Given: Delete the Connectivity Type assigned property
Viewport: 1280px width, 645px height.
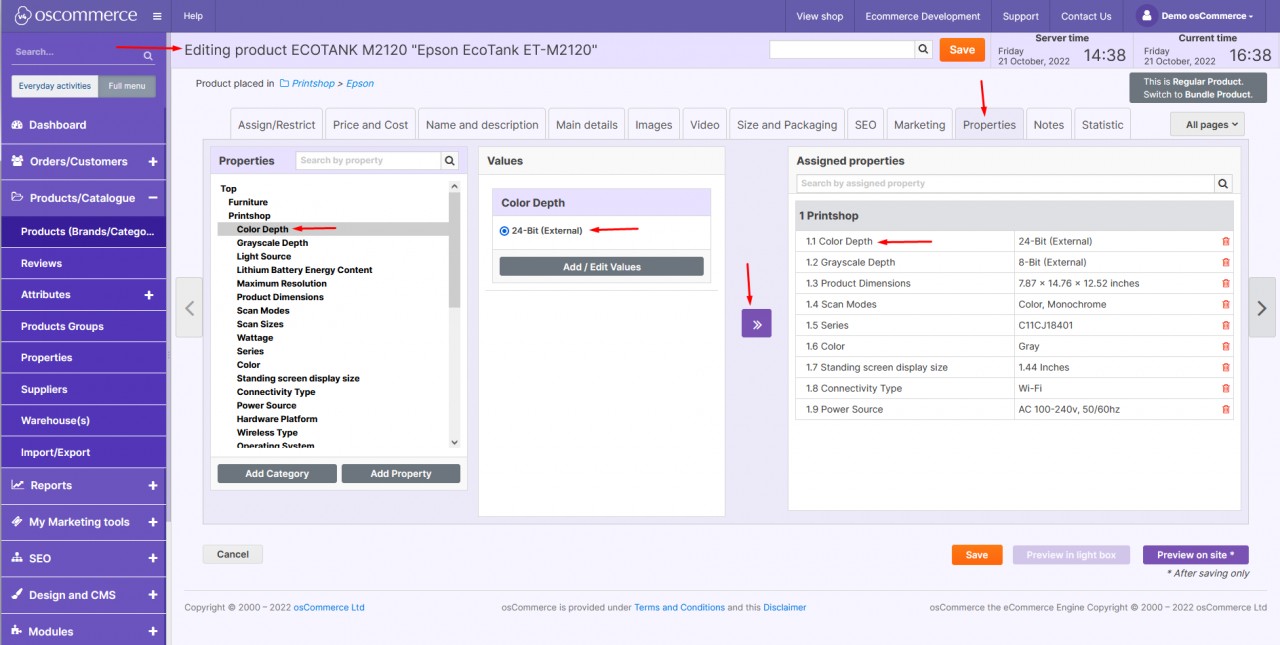Looking at the screenshot, I should point(1226,389).
